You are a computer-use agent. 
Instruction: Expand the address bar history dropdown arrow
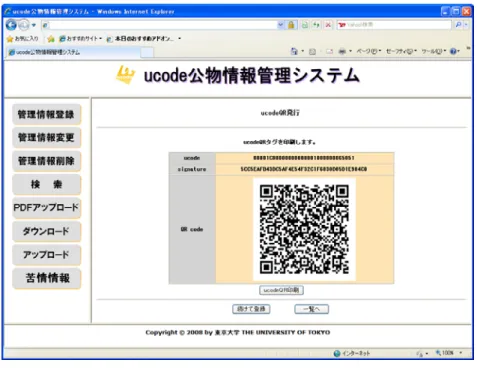tap(281, 25)
